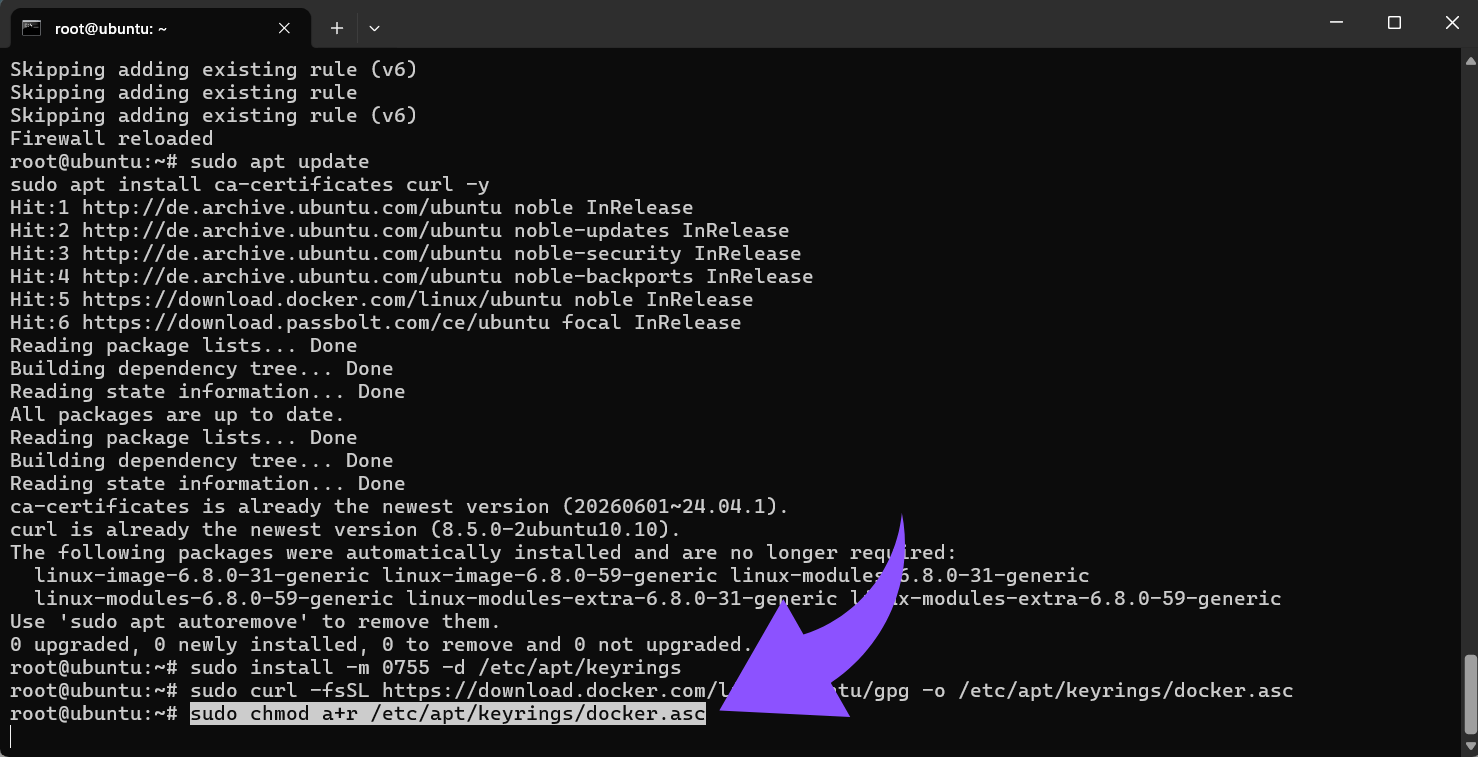Click the Hit:4 noble-backports line

pyautogui.click(x=412, y=276)
